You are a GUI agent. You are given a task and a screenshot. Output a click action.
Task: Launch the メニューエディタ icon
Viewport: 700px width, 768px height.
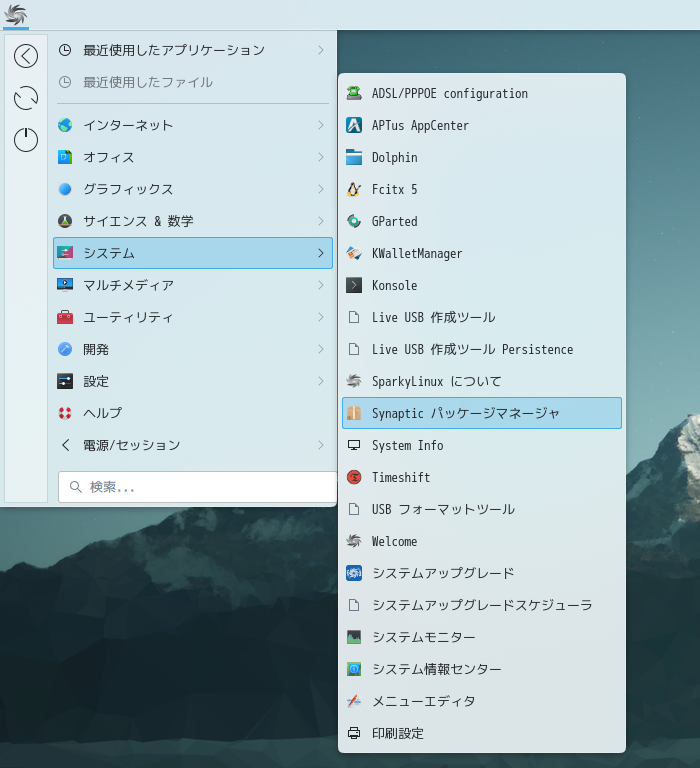pos(354,701)
